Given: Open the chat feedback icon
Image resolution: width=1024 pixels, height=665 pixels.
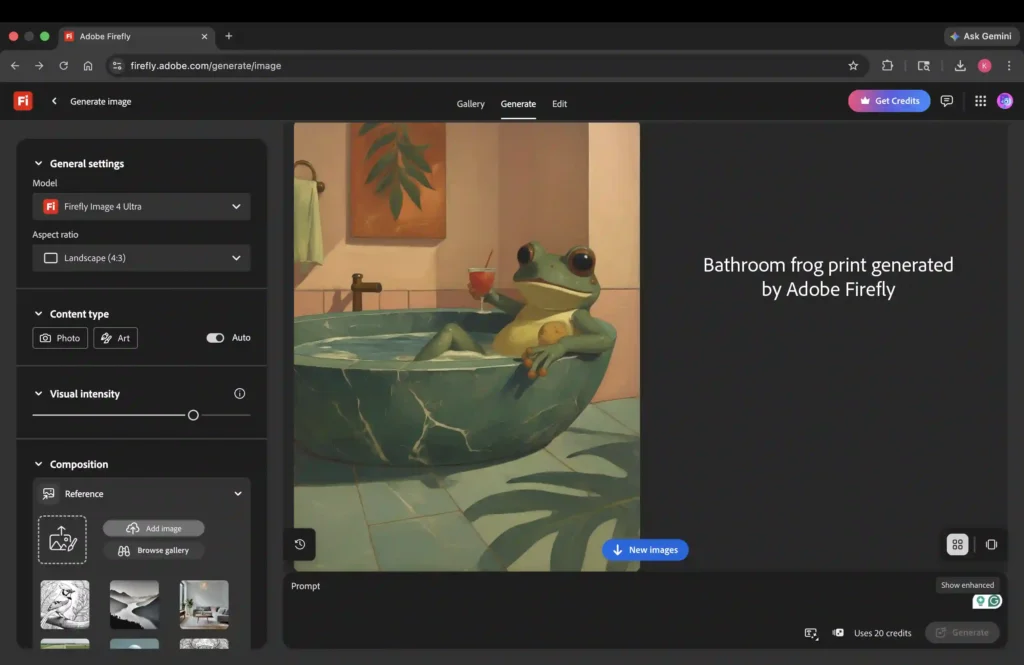Looking at the screenshot, I should coord(946,101).
